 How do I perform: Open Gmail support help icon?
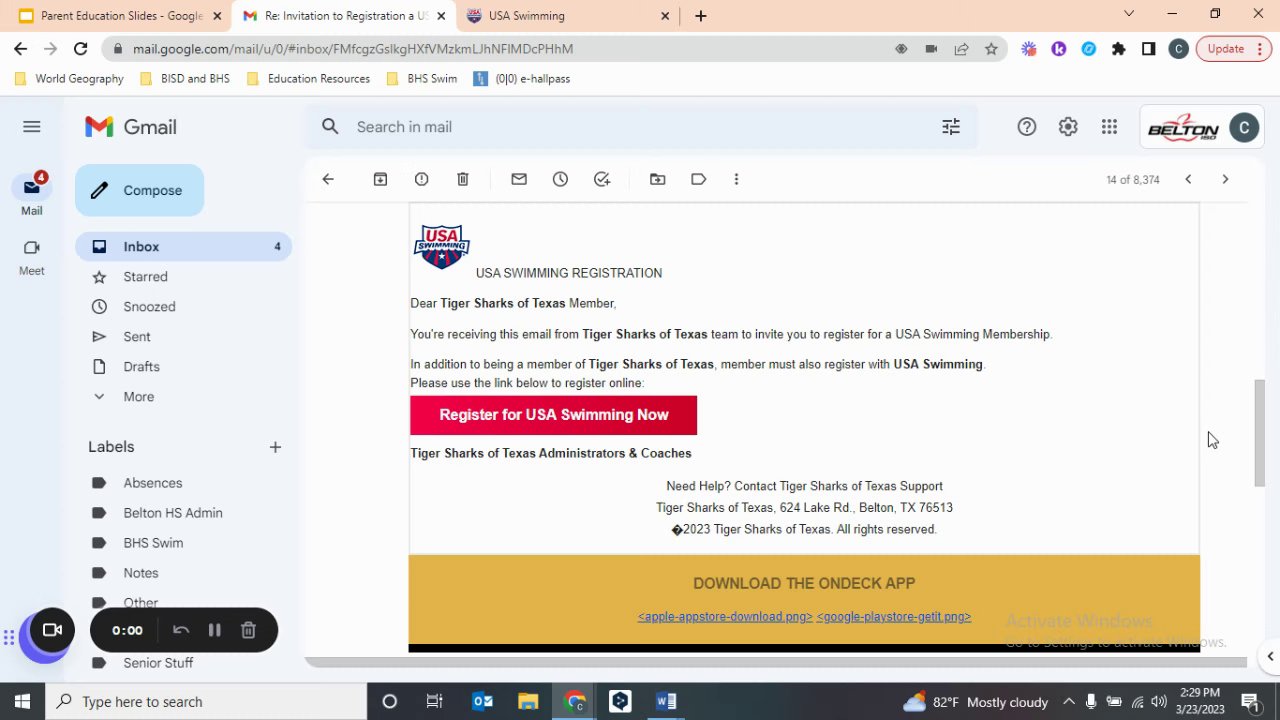tap(1027, 126)
